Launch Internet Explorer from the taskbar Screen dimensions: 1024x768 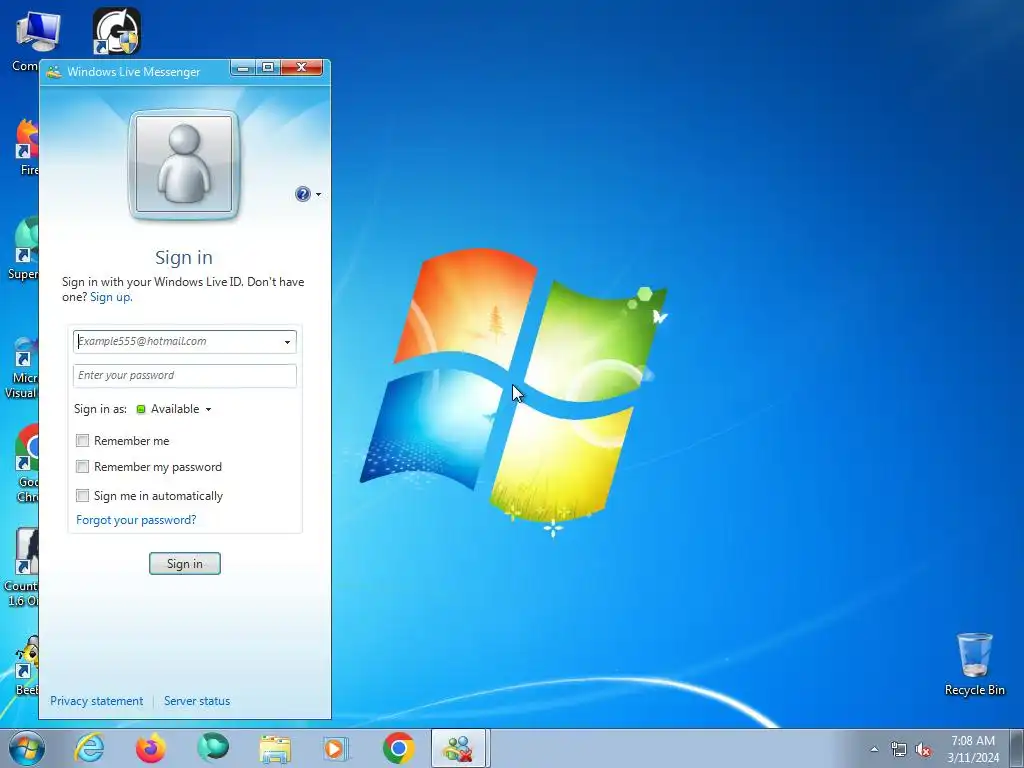(x=89, y=748)
